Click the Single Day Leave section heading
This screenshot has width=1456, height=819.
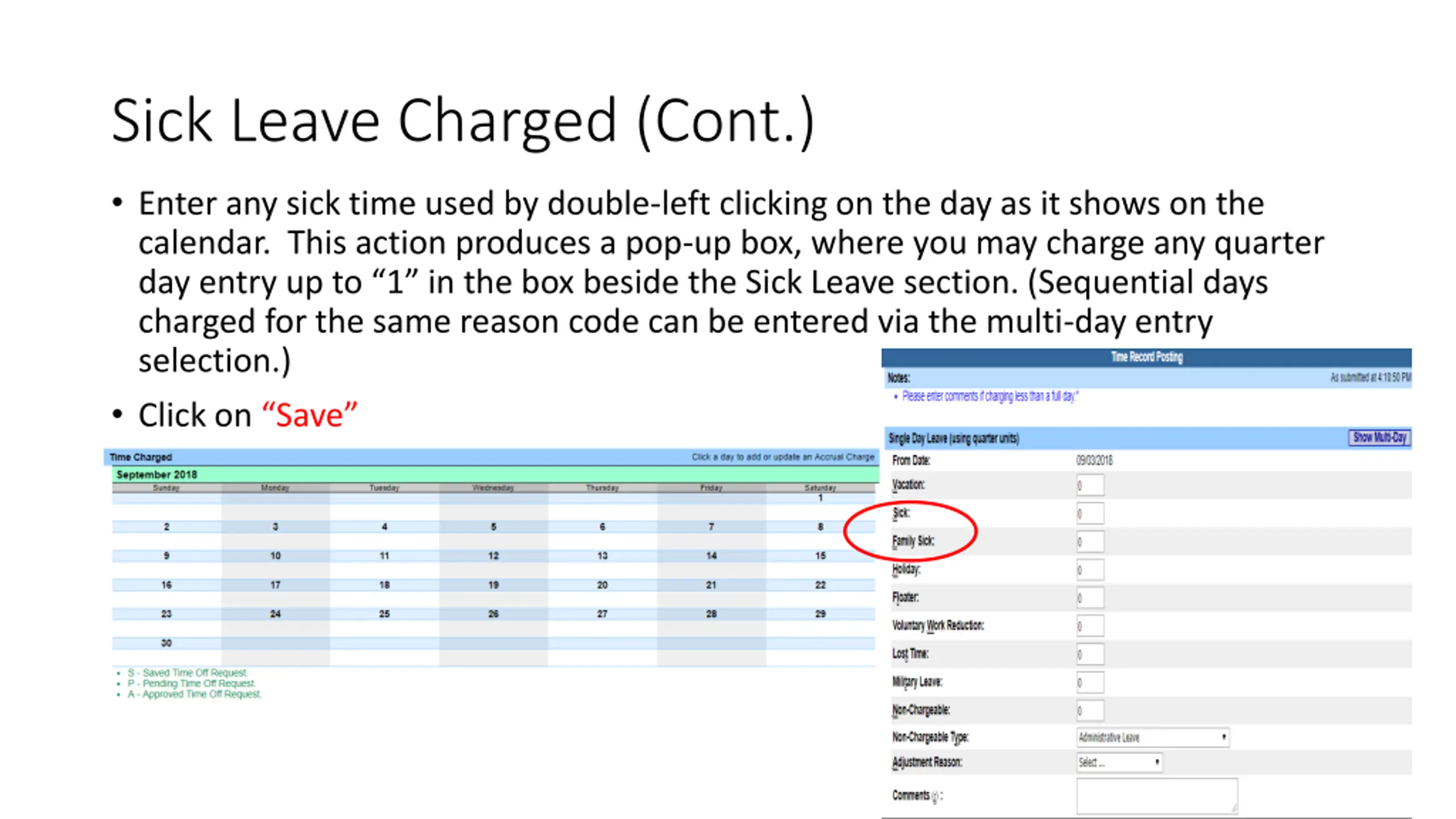pyautogui.click(x=954, y=438)
